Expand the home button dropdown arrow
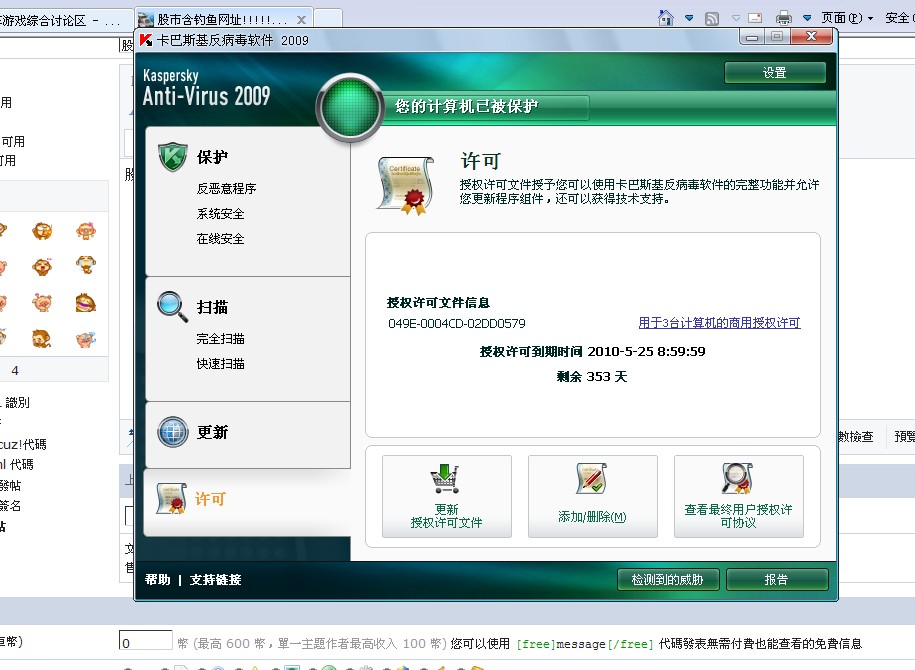The image size is (915, 670). tap(689, 18)
